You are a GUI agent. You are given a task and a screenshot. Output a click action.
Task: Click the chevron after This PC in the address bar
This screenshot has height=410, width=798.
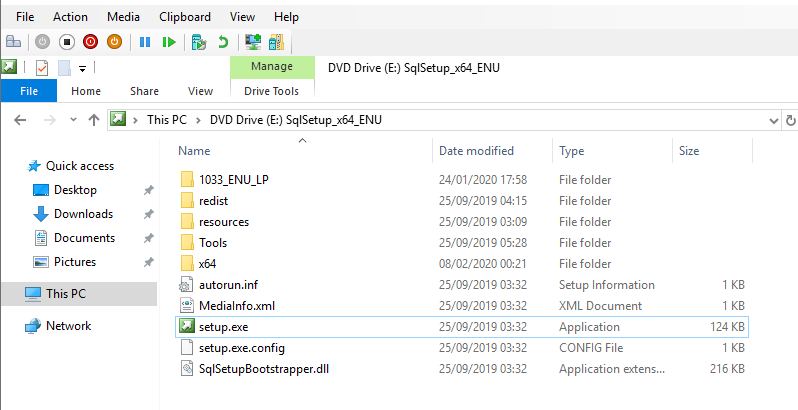tap(198, 120)
